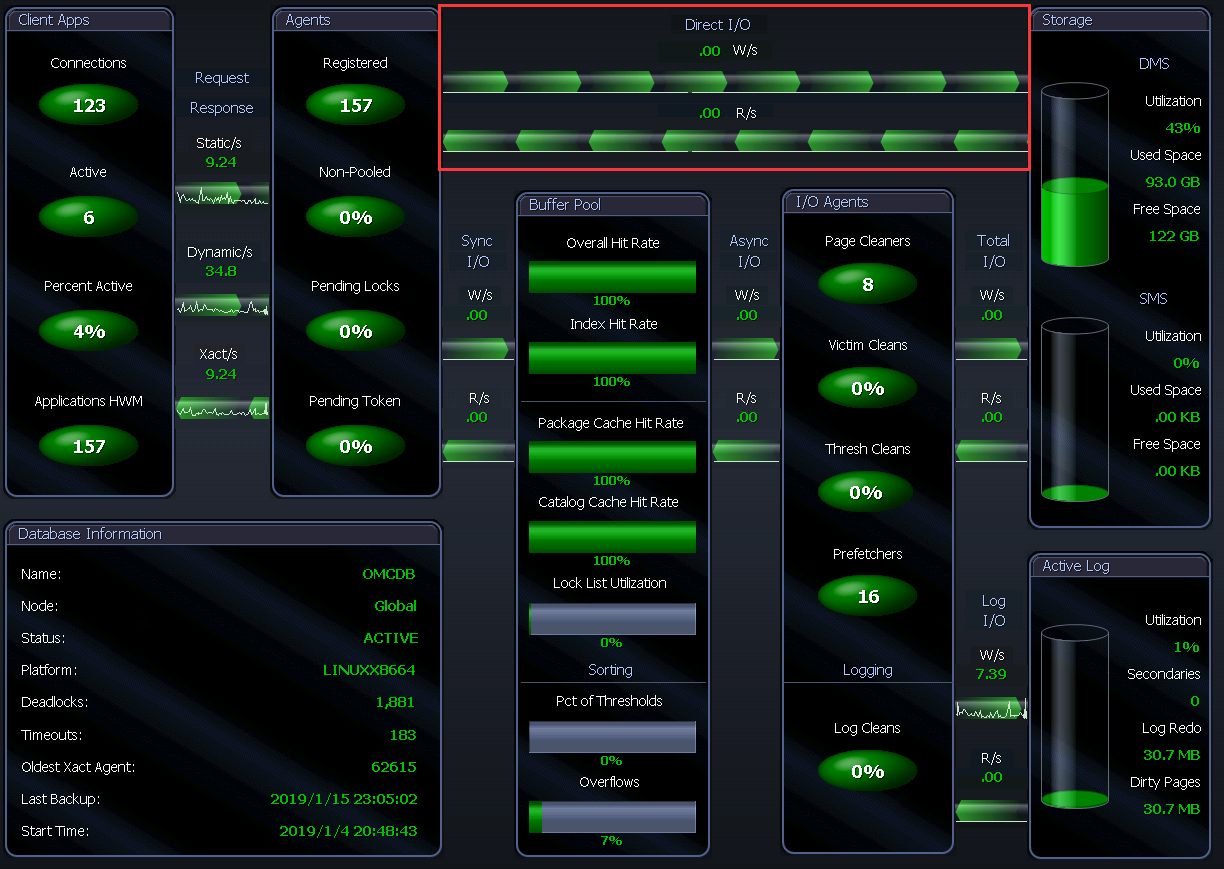The height and width of the screenshot is (869, 1224).
Task: Click the Total I/O R/s arrow
Action: point(991,451)
